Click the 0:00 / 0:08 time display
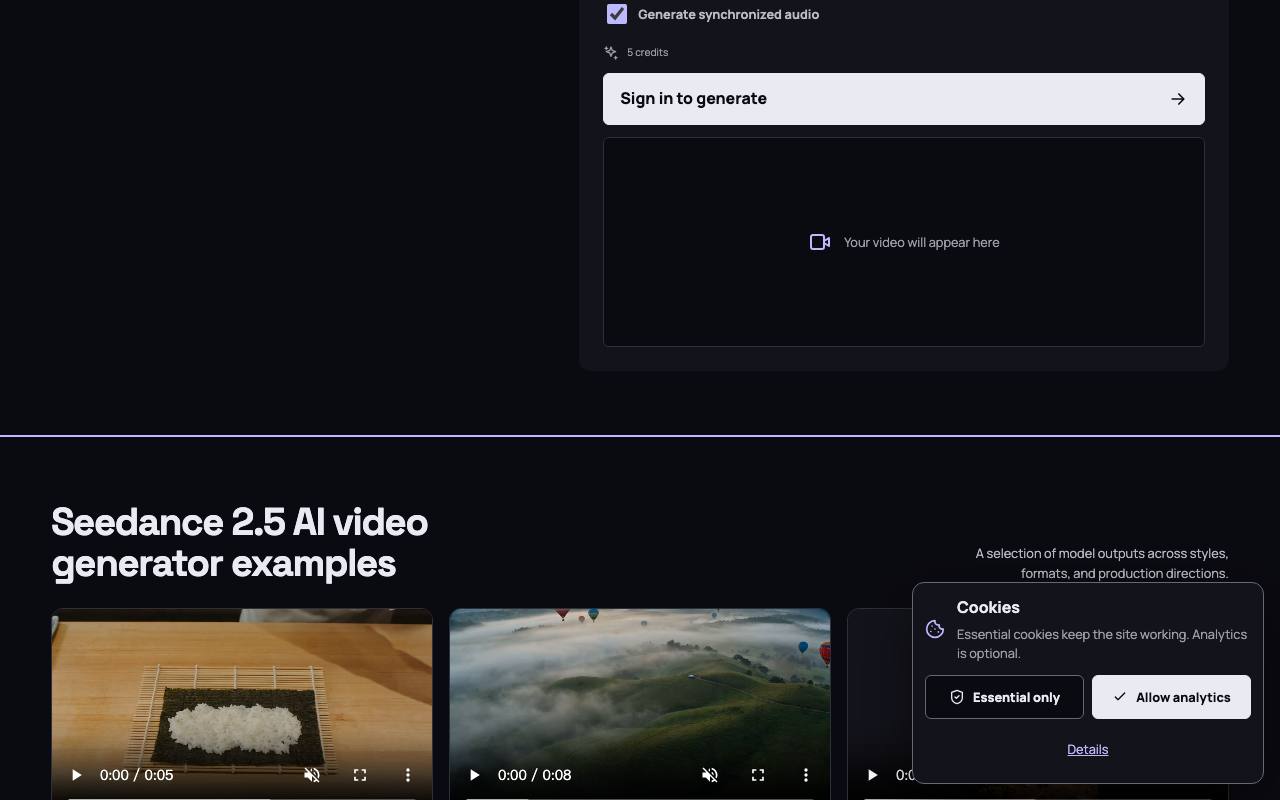 point(535,775)
